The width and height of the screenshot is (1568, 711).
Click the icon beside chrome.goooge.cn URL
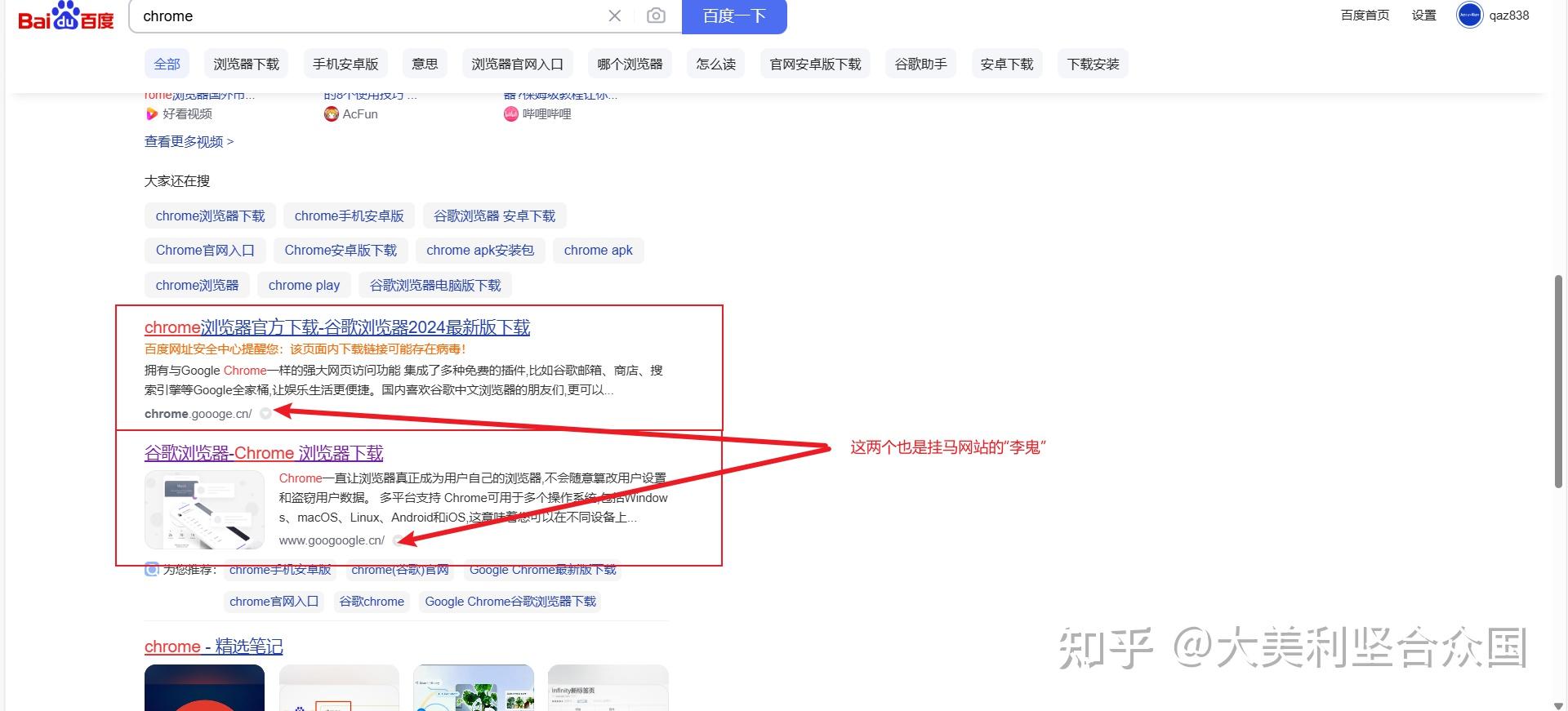click(x=265, y=414)
